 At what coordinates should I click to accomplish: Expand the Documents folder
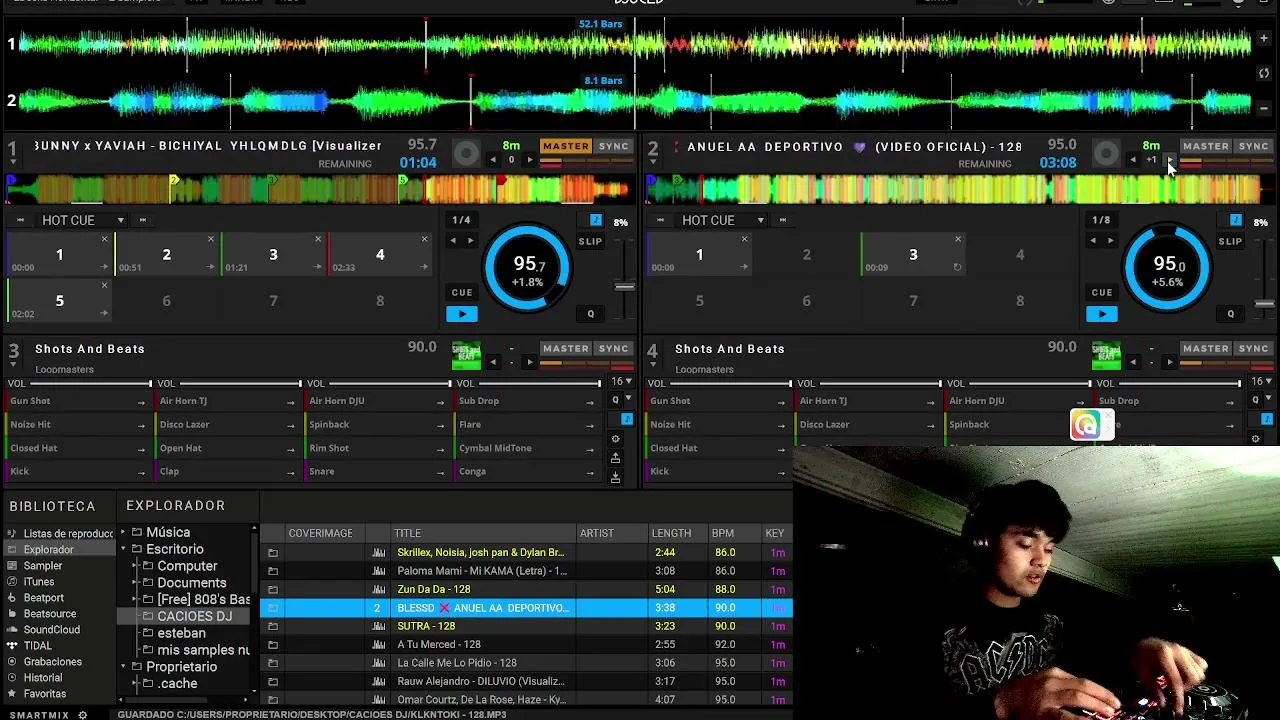(x=135, y=583)
